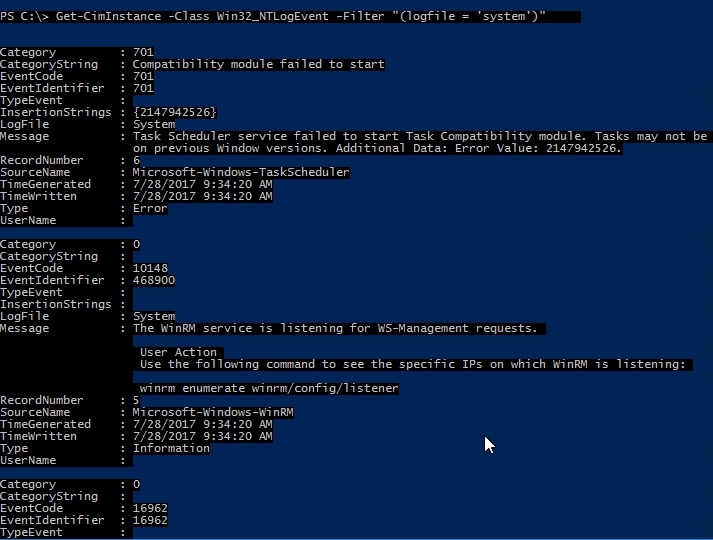The width and height of the screenshot is (713, 540).
Task: Click the "Information" type value
Action: coord(171,448)
